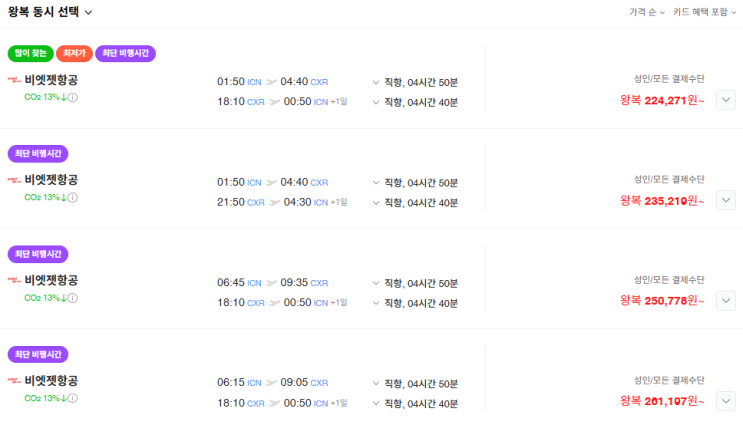743x425 pixels.
Task: Click the Vietjet airline logo in the first result
Action: pos(14,80)
